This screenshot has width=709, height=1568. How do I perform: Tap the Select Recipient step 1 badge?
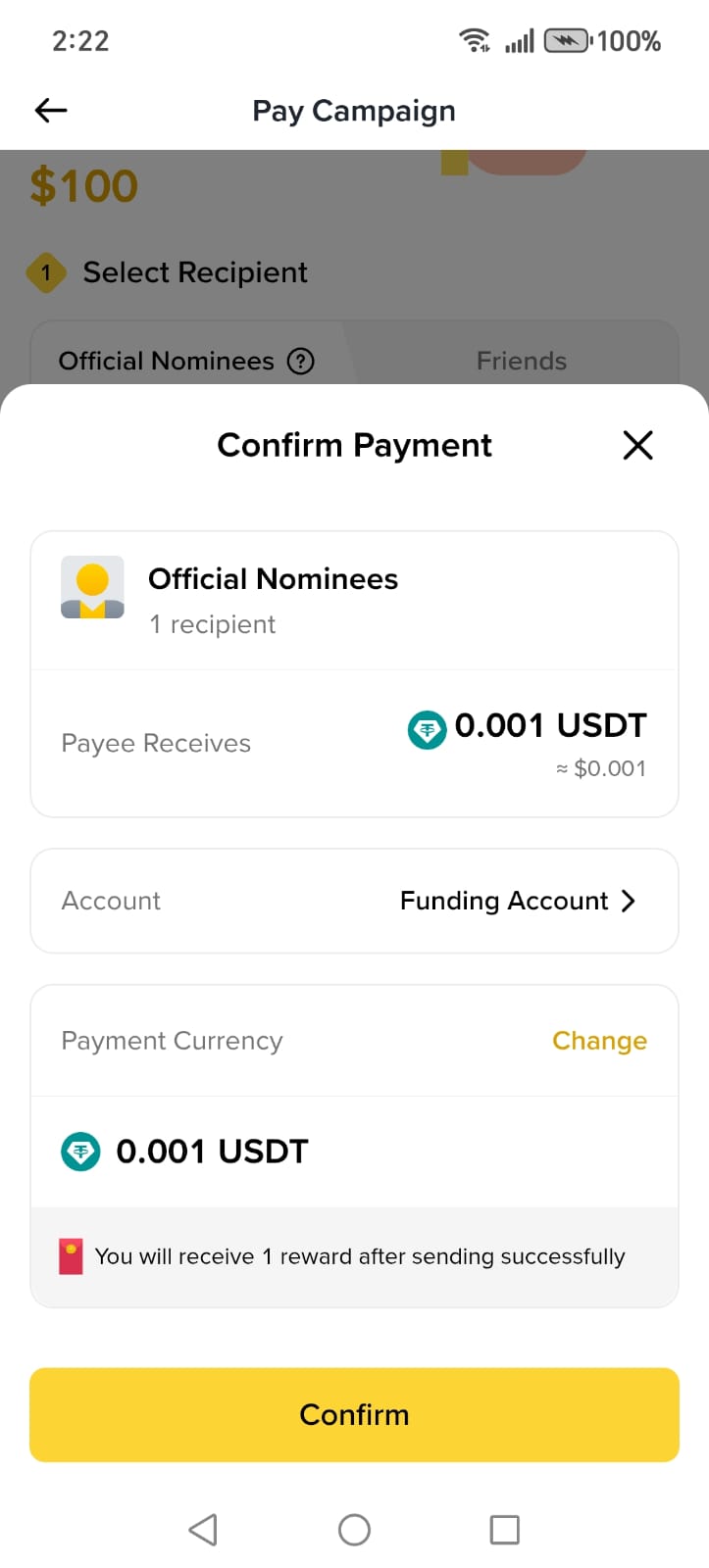click(x=46, y=272)
